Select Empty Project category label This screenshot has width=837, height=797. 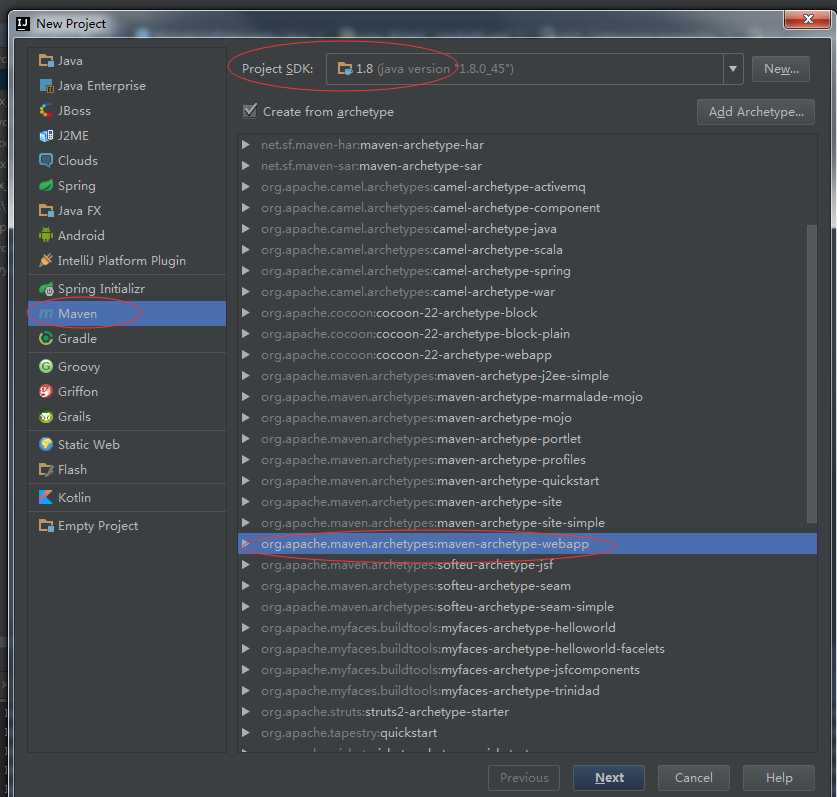(98, 526)
